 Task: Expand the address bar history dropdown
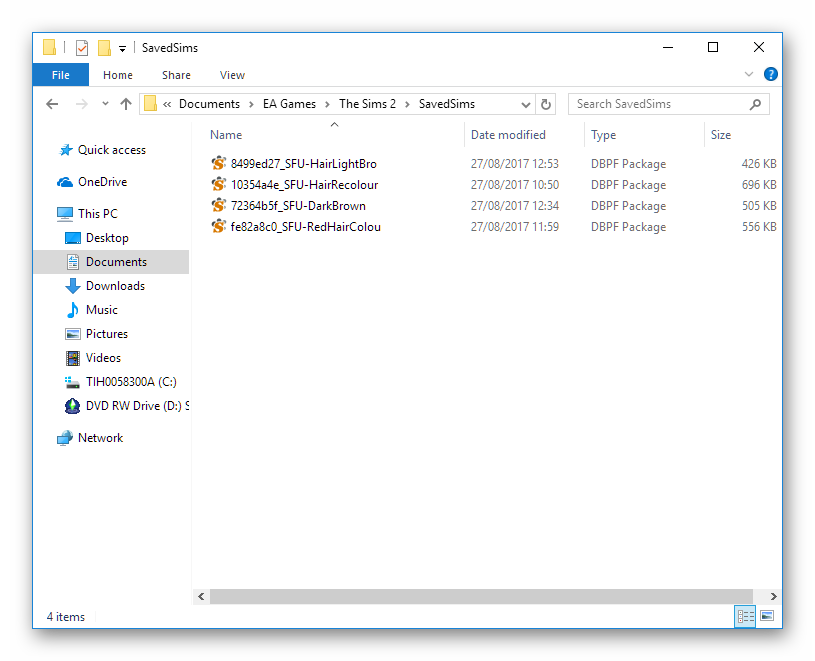pos(525,104)
